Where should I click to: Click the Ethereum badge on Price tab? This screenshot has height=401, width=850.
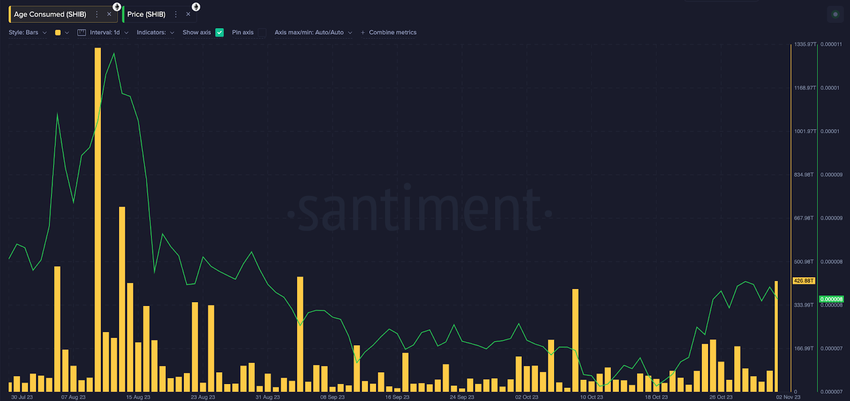tap(196, 7)
